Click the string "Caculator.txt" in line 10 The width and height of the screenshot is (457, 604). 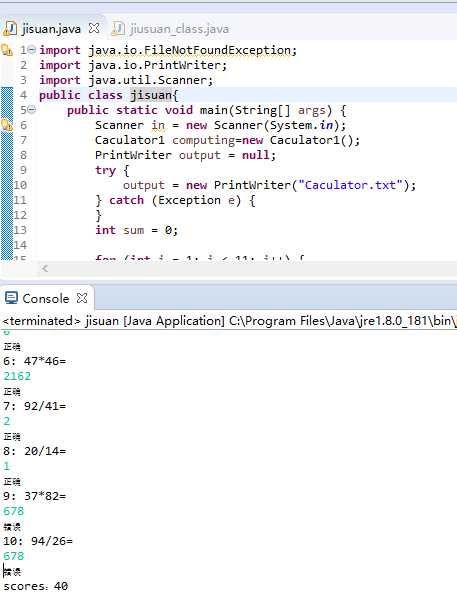350,185
